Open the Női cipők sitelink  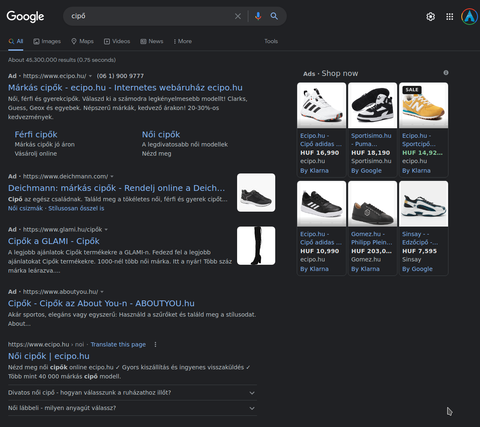161,135
